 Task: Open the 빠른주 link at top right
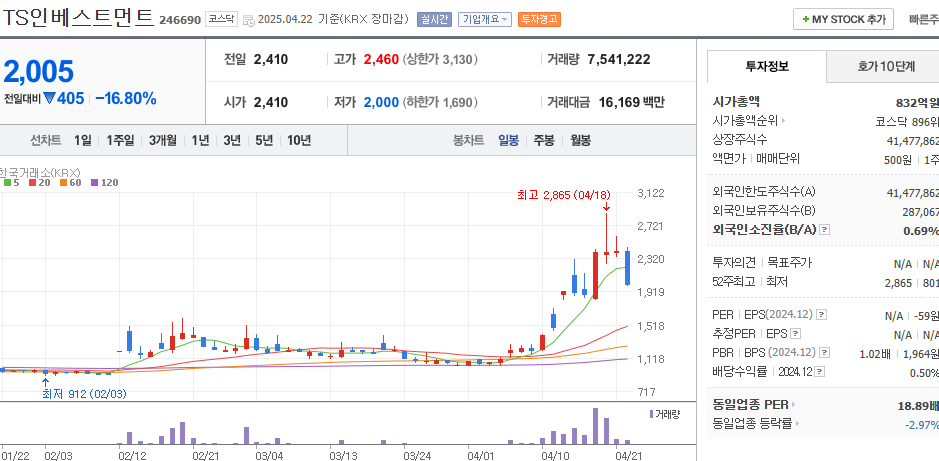point(923,19)
